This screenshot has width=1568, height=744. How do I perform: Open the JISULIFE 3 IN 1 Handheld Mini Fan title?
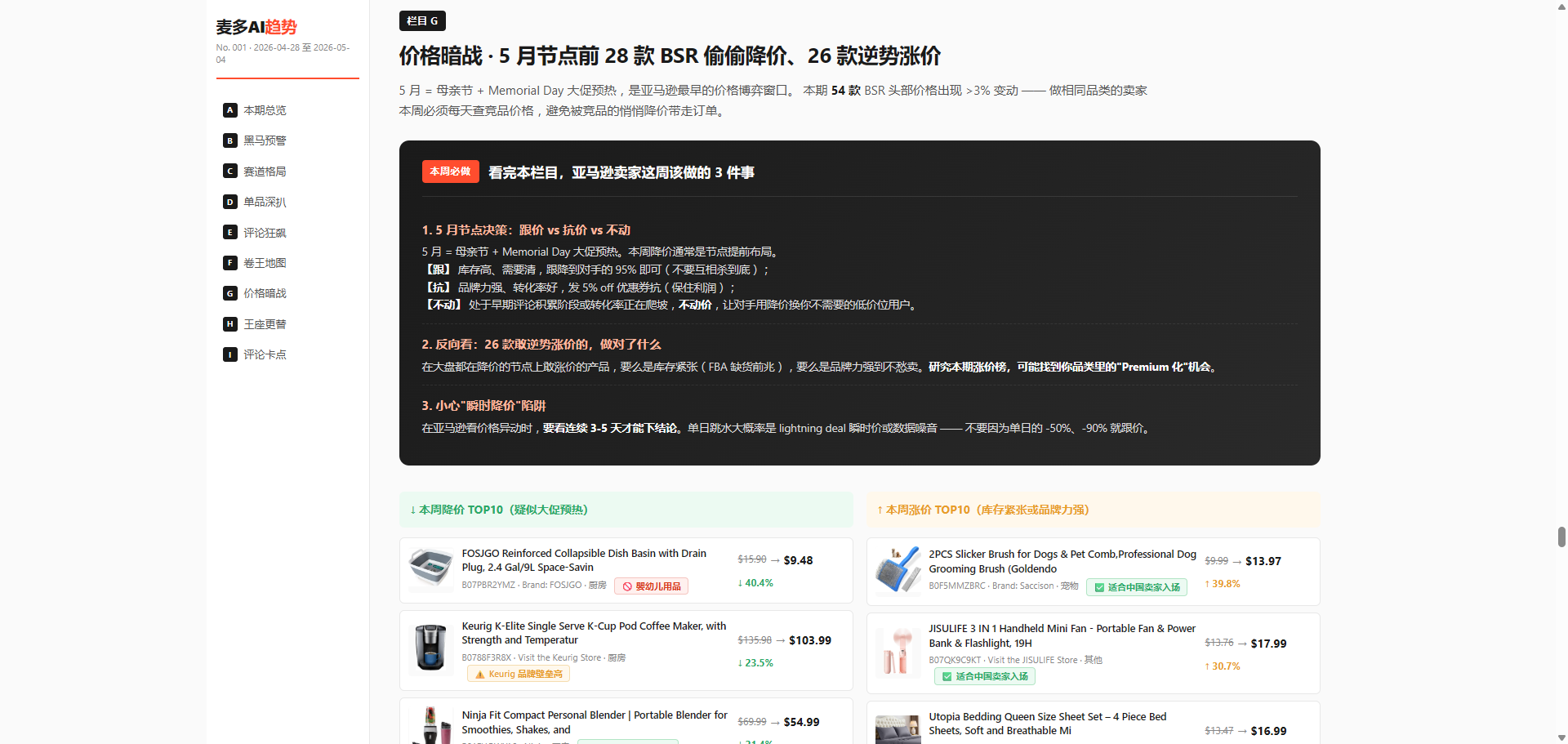[x=1062, y=635]
